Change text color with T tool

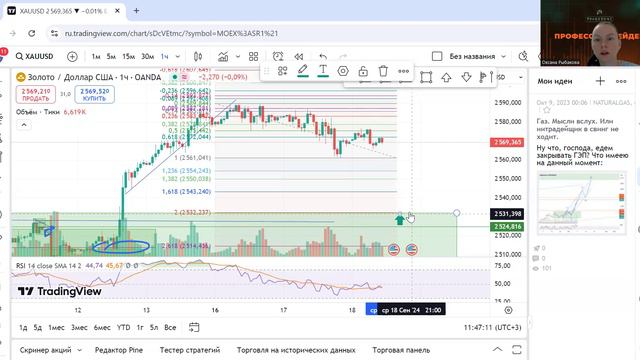click(x=323, y=71)
